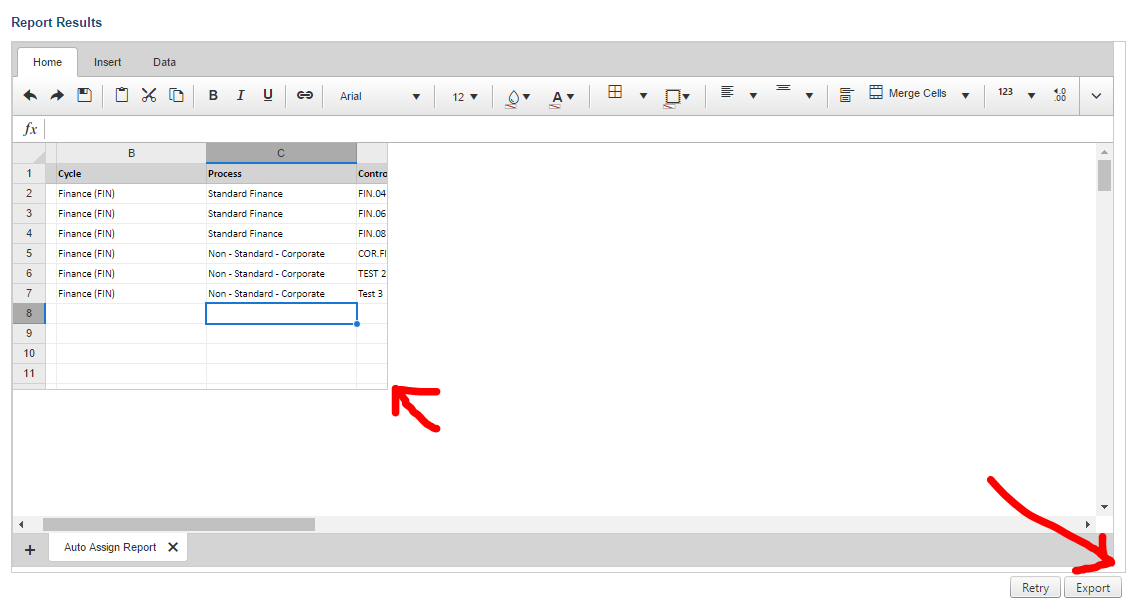The height and width of the screenshot is (616, 1137).
Task: Expand the toolbar overflow chevron
Action: coord(1096,96)
